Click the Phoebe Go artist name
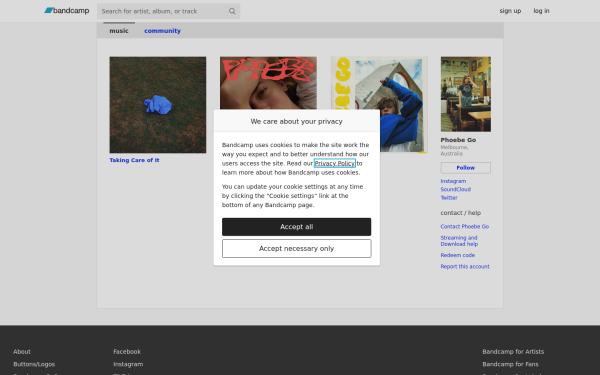The height and width of the screenshot is (375, 600). [x=458, y=140]
